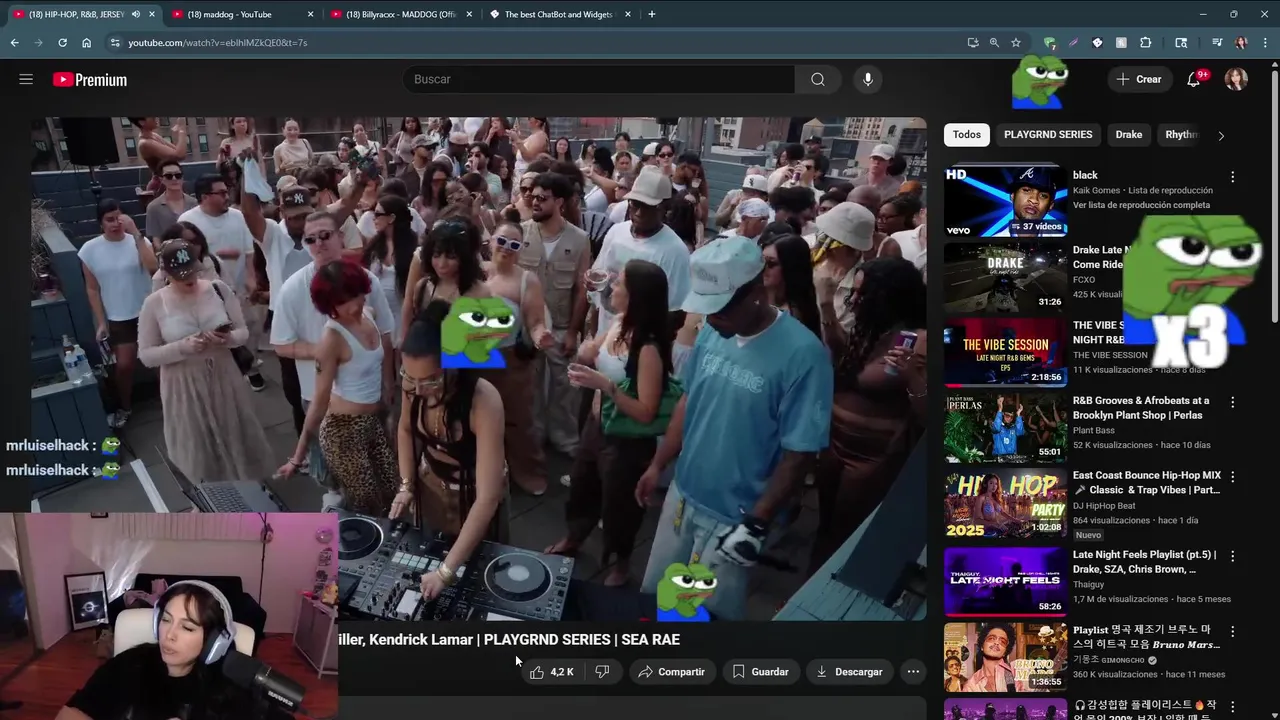
Task: Click the 'Crear' button
Action: (1139, 79)
